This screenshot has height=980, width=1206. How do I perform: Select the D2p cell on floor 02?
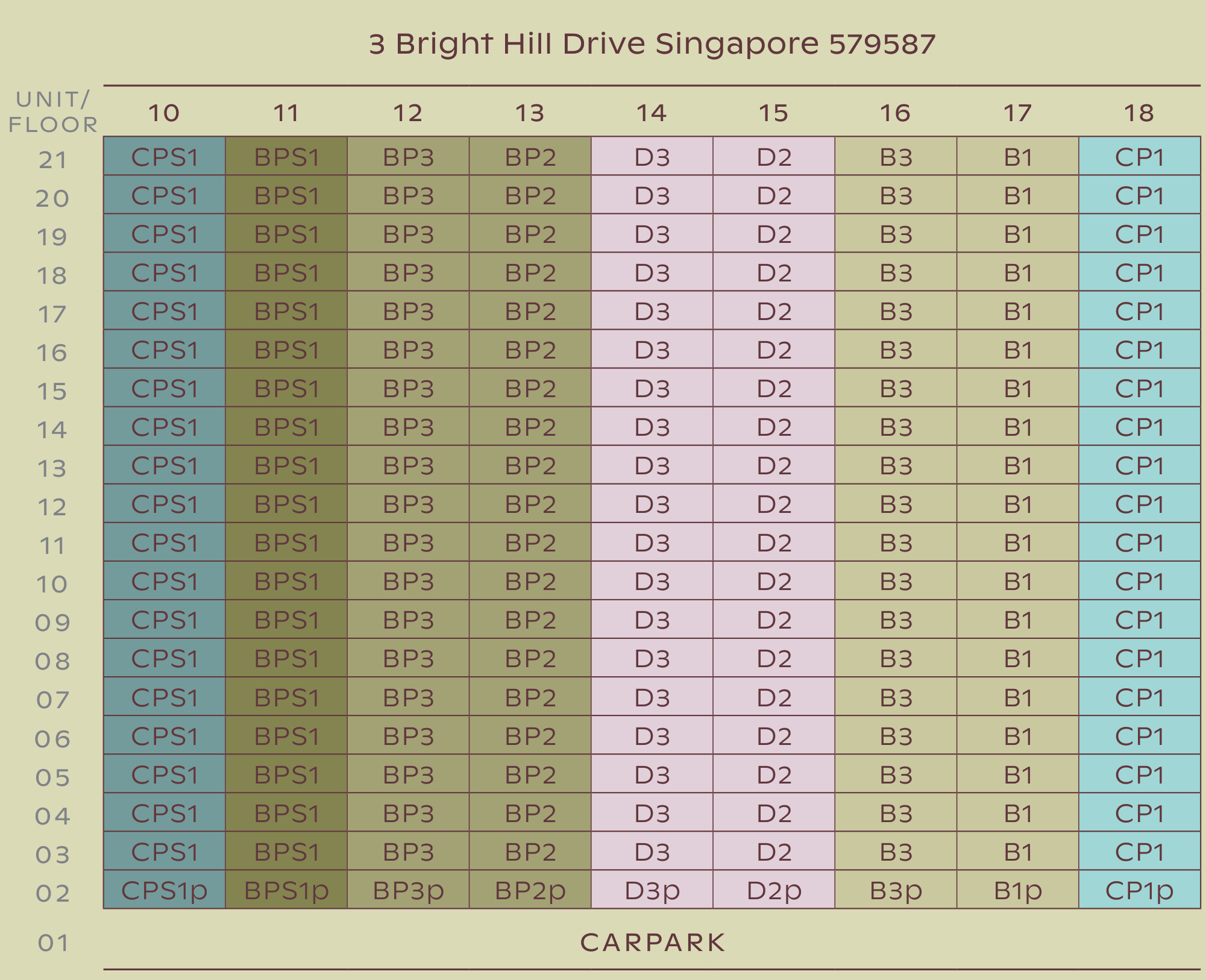coord(774,889)
